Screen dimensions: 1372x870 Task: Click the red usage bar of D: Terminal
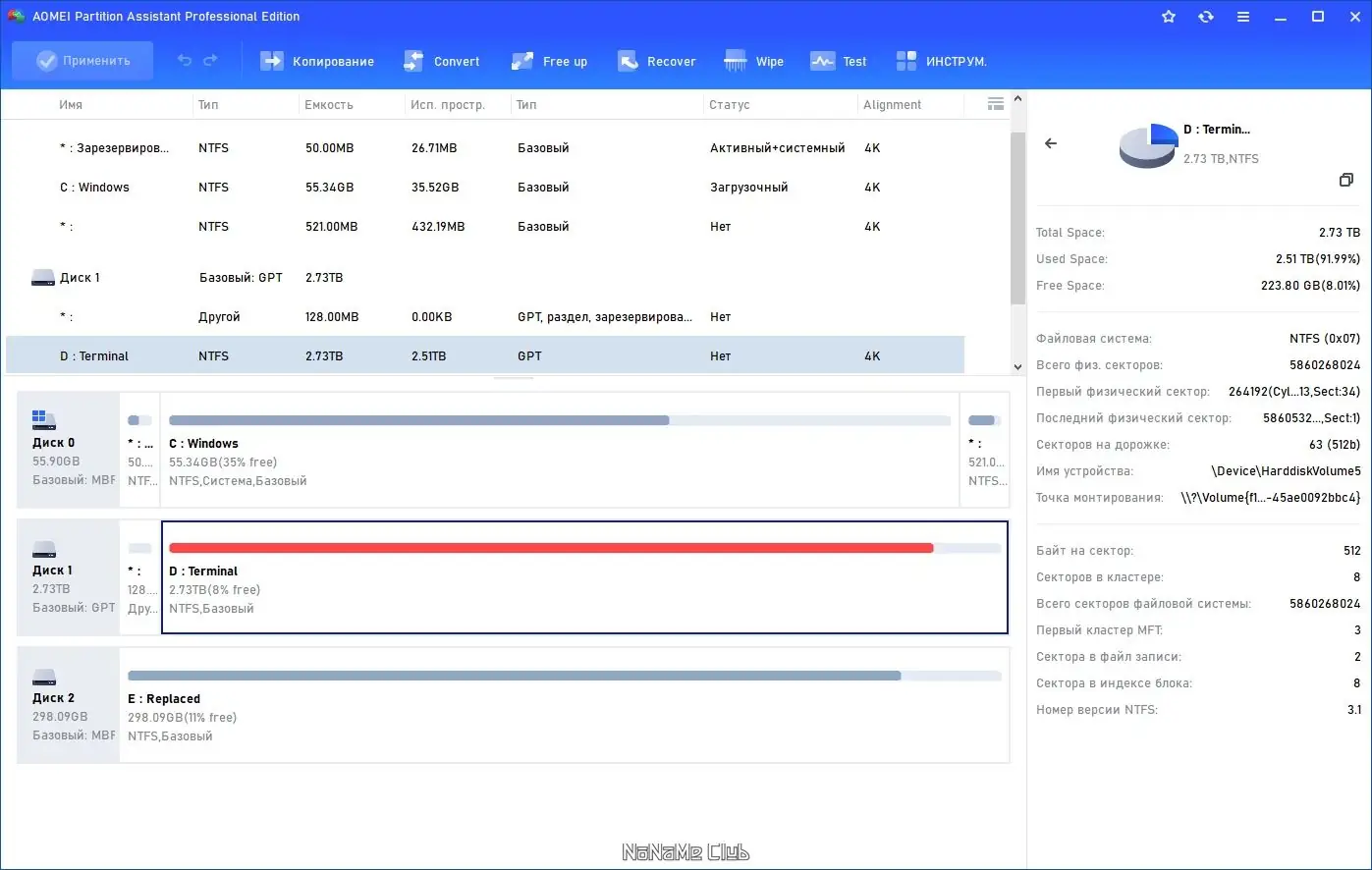(x=550, y=548)
